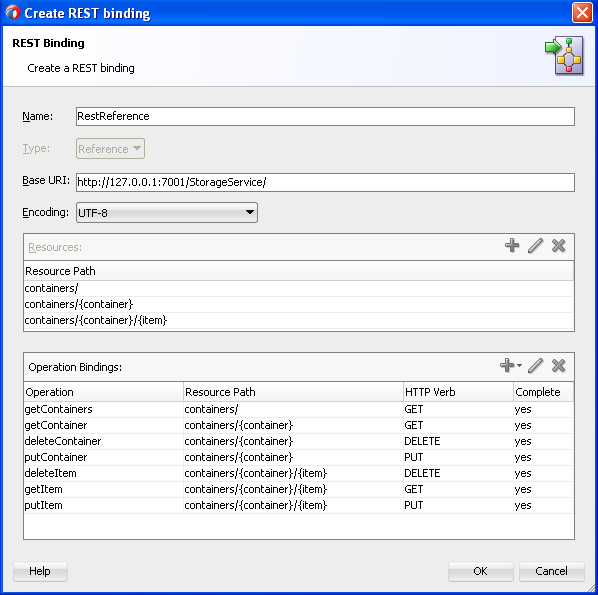Edit operation binding with pencil icon

[535, 365]
